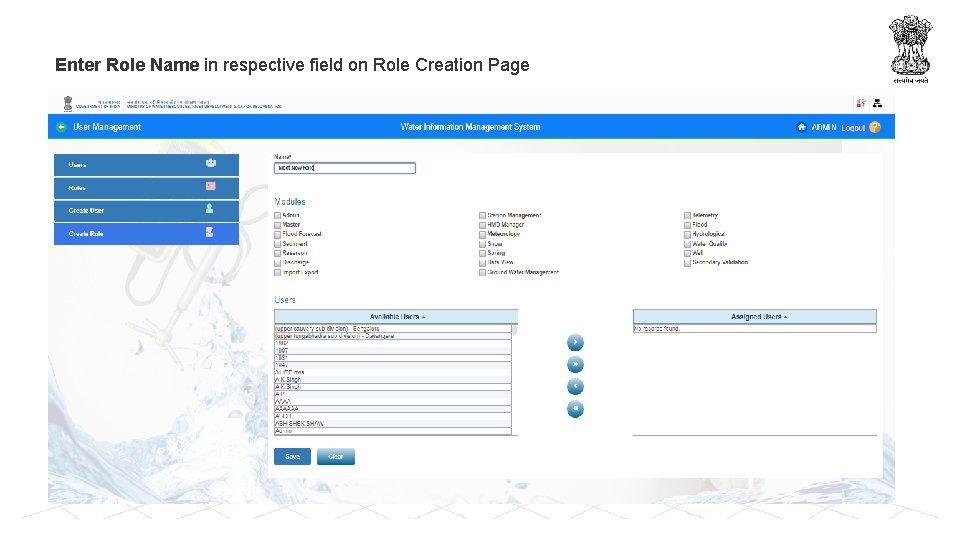Select Create Role in sidebar
The height and width of the screenshot is (540, 960).
(x=146, y=234)
